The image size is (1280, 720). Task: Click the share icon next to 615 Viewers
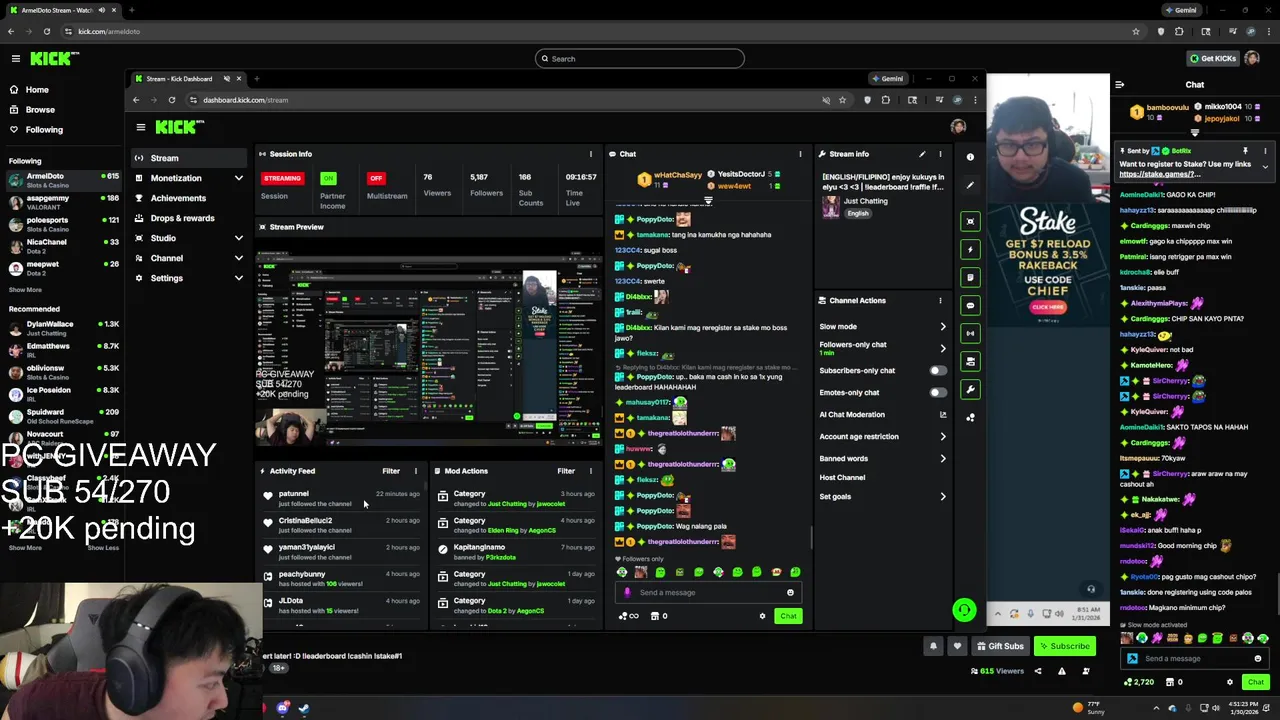1037,671
